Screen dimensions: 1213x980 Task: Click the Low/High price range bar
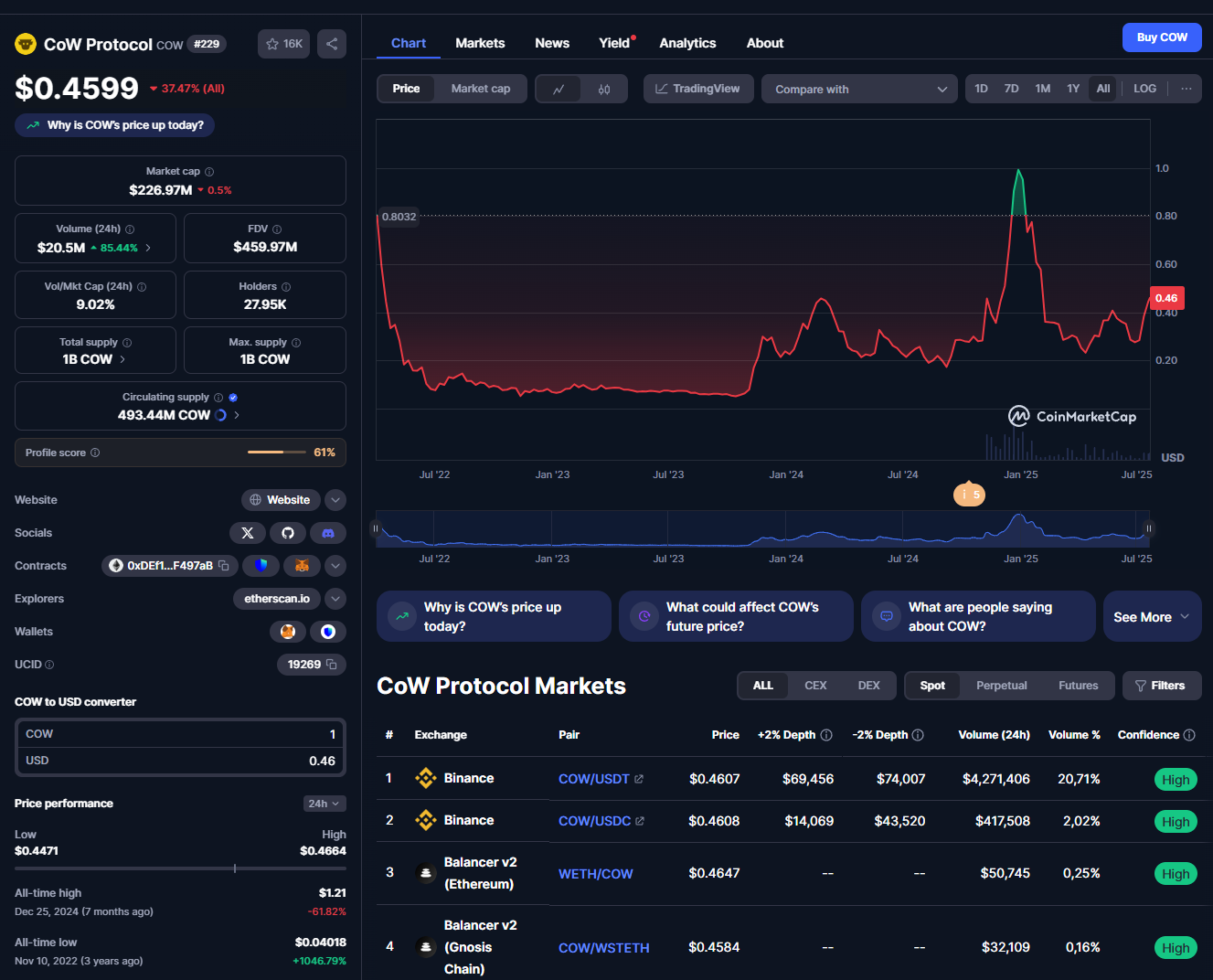coord(180,868)
